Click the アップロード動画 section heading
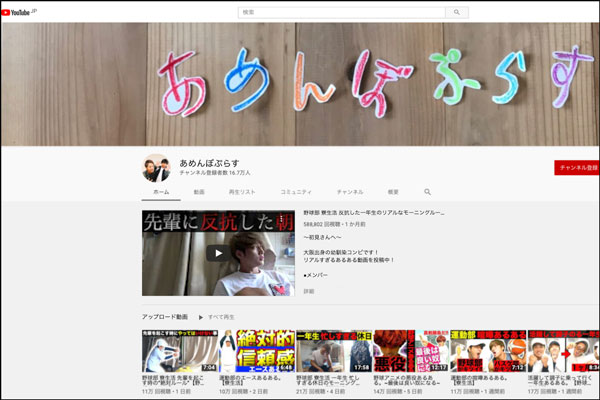The height and width of the screenshot is (400, 600). point(164,317)
